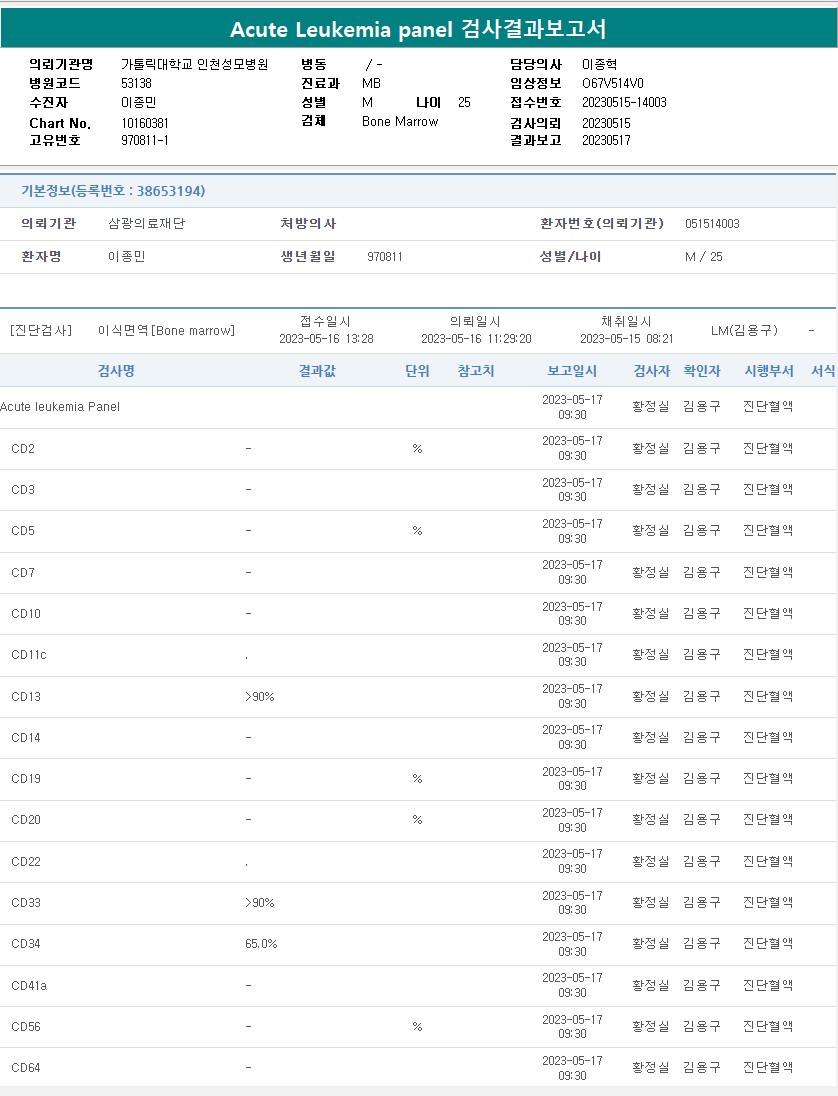The width and height of the screenshot is (838, 1096).
Task: Click the CD64 test name
Action: tap(26, 1068)
